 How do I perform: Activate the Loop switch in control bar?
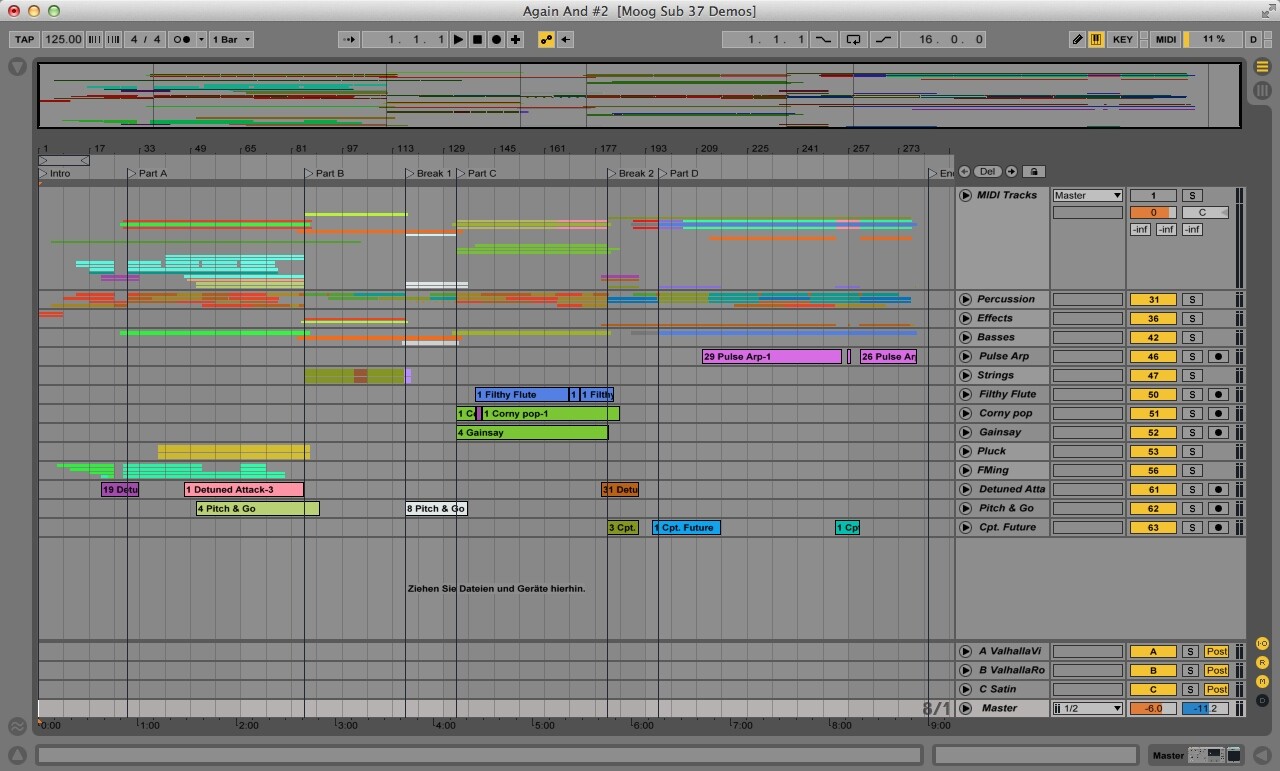tap(853, 40)
